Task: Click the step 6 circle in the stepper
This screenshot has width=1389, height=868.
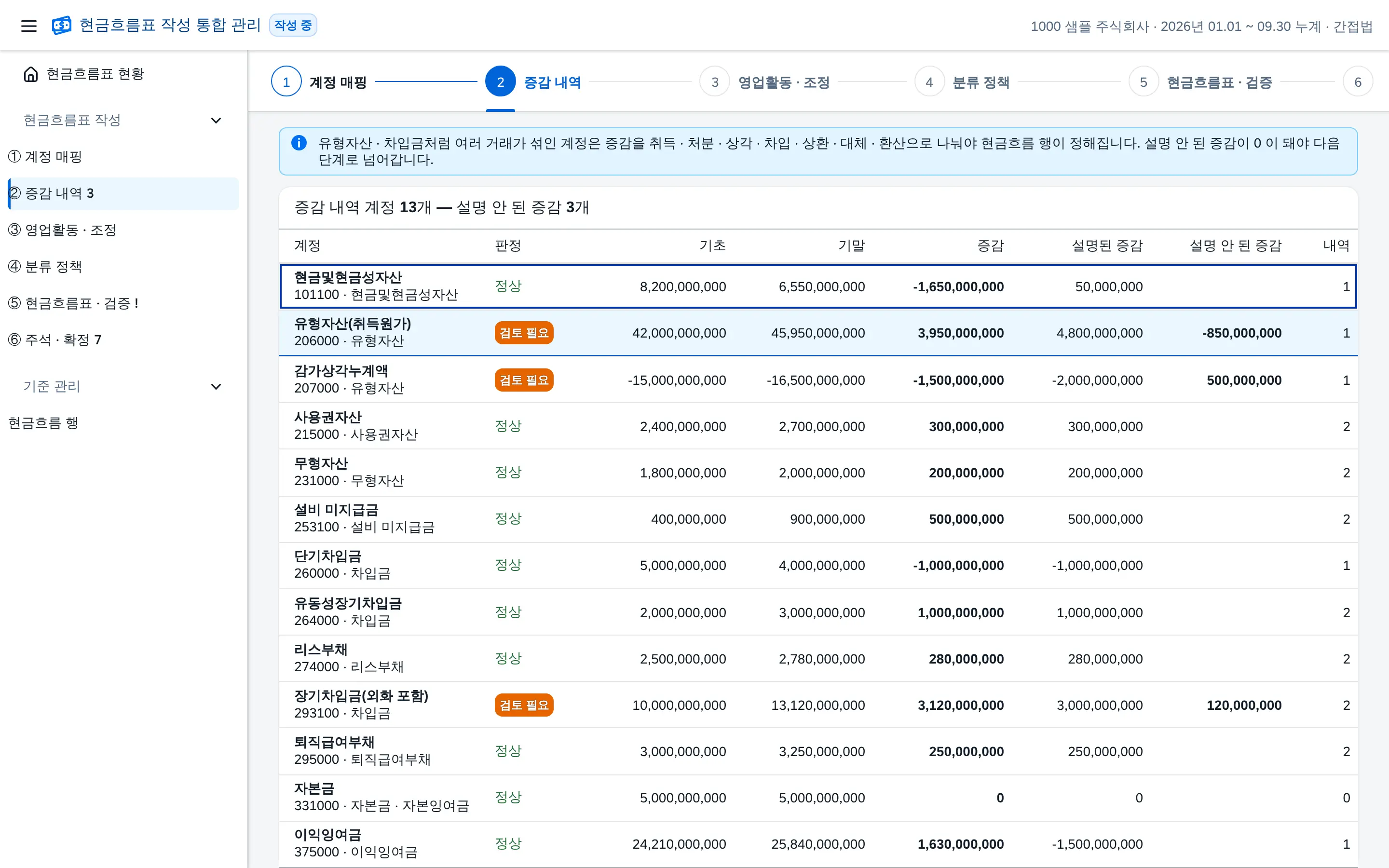Action: click(x=1358, y=82)
